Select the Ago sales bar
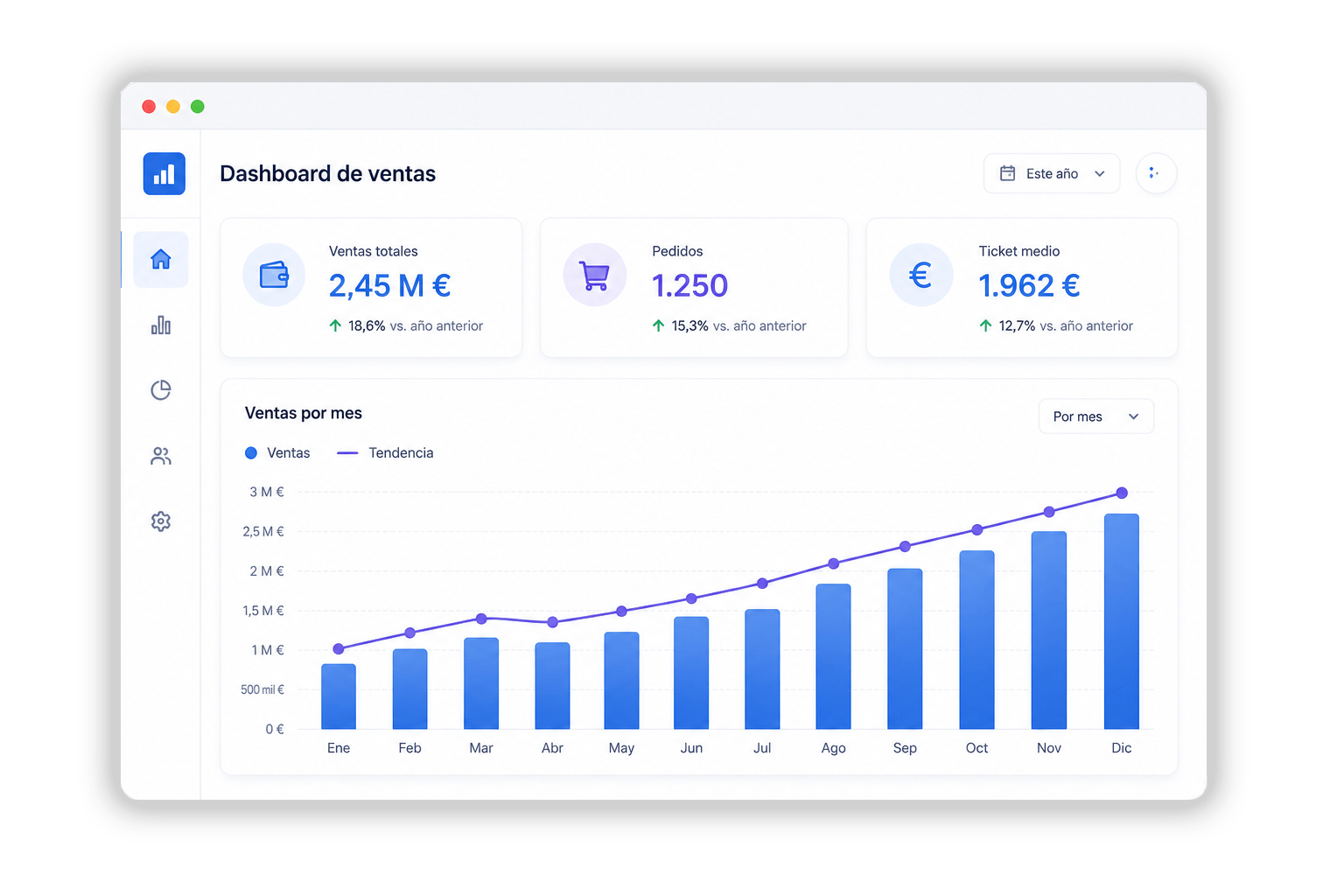Image resolution: width=1344 pixels, height=896 pixels. (x=833, y=656)
